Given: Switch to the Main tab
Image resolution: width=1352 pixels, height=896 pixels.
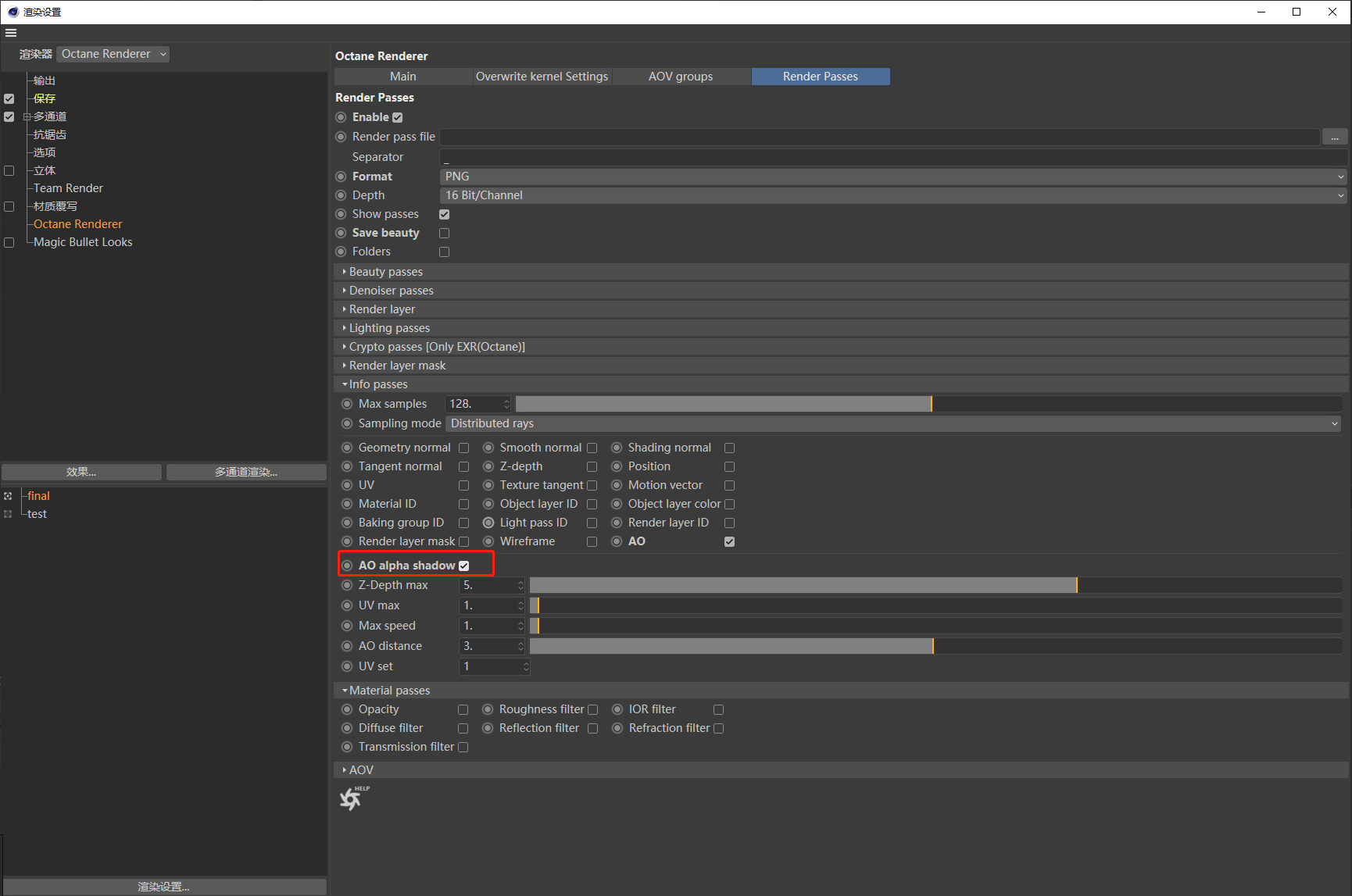Looking at the screenshot, I should click(x=403, y=77).
